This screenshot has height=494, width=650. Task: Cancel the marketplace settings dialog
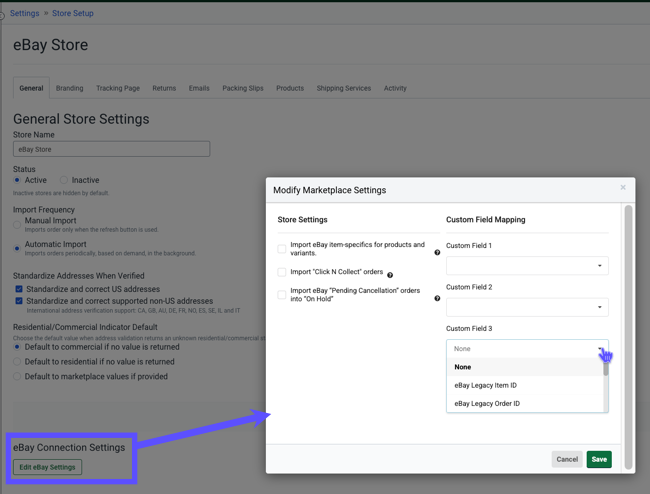567,459
